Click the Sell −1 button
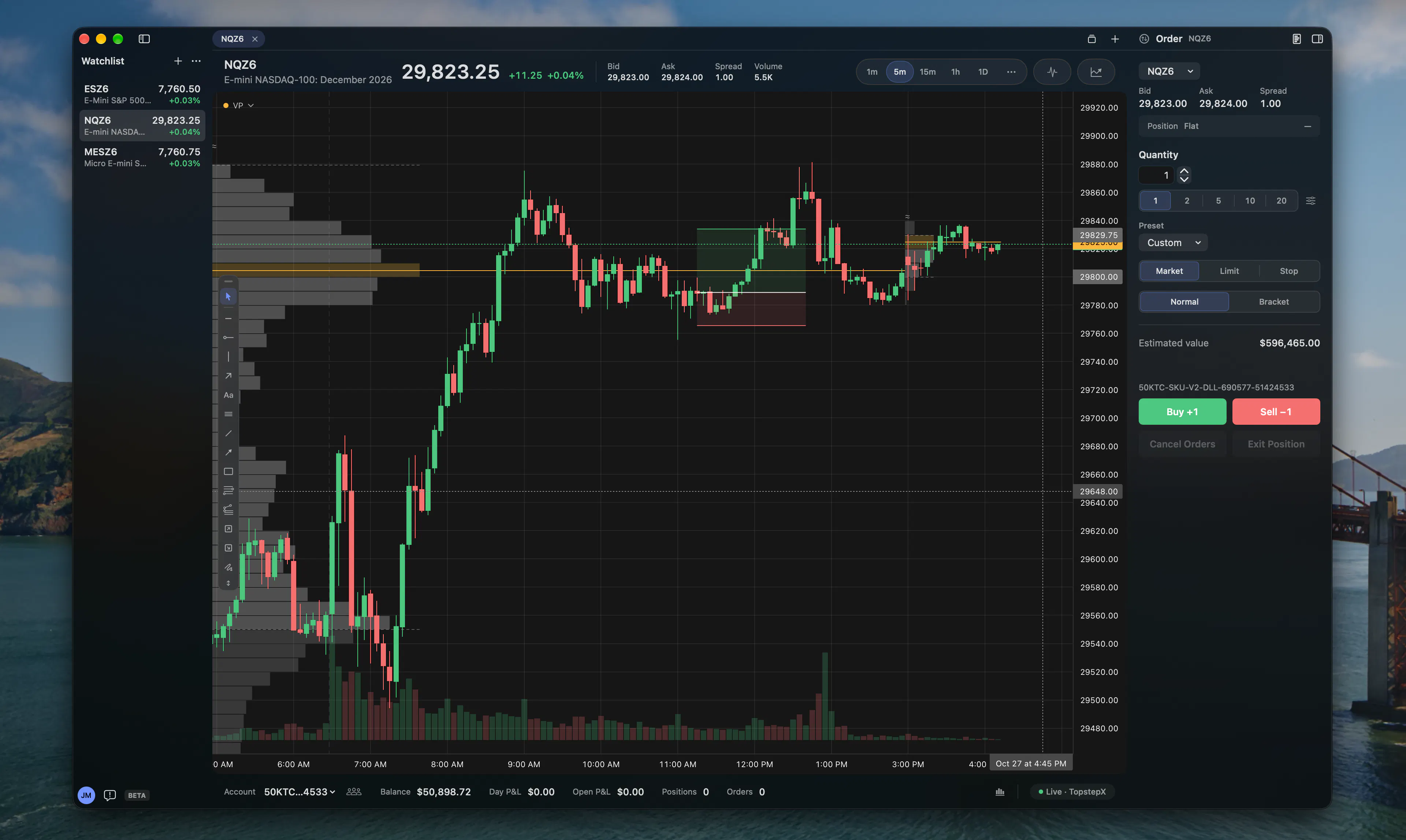Screen dimensions: 1406x840 pos(1276,412)
